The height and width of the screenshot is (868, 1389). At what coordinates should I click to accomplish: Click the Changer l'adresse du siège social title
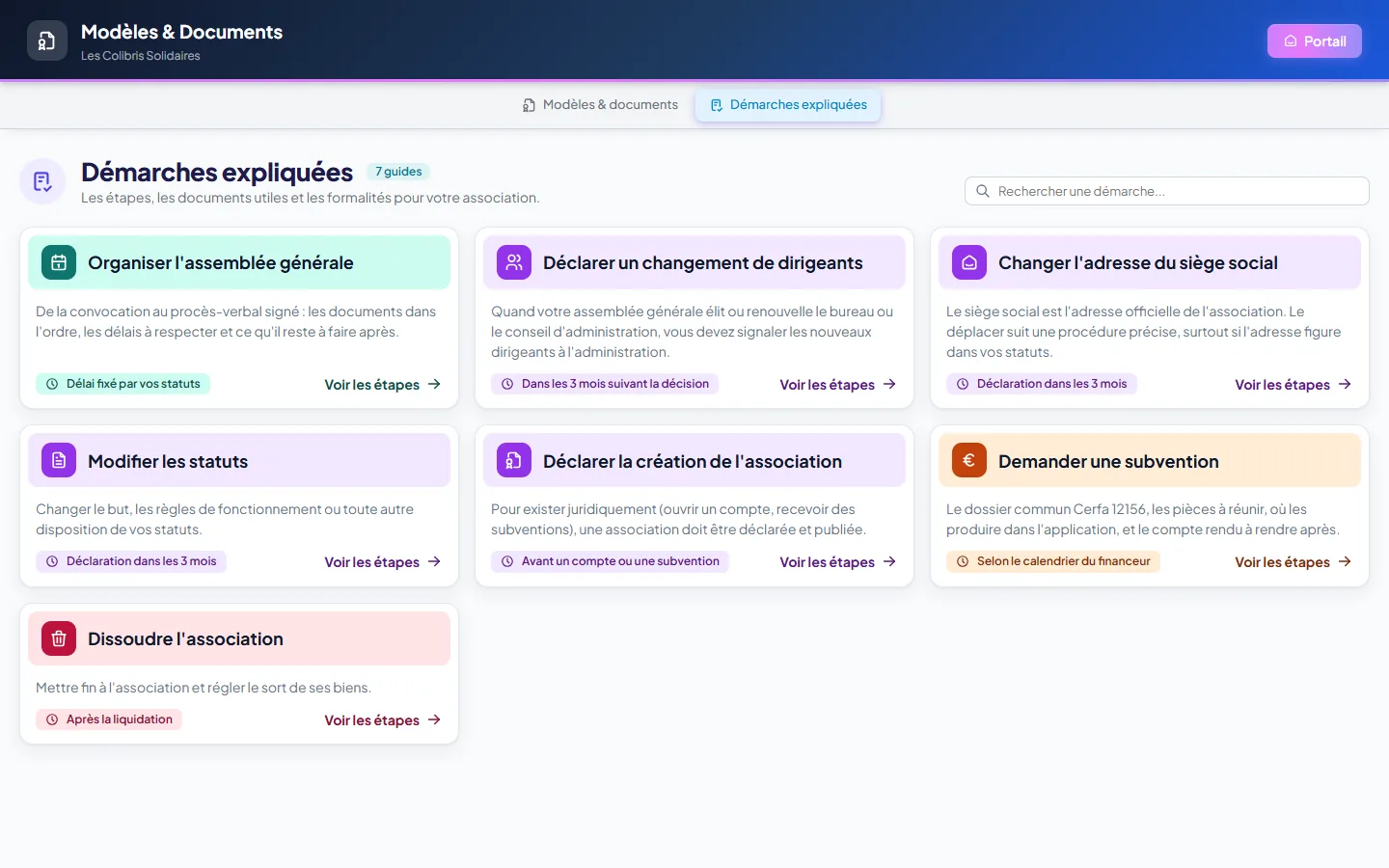(x=1138, y=262)
